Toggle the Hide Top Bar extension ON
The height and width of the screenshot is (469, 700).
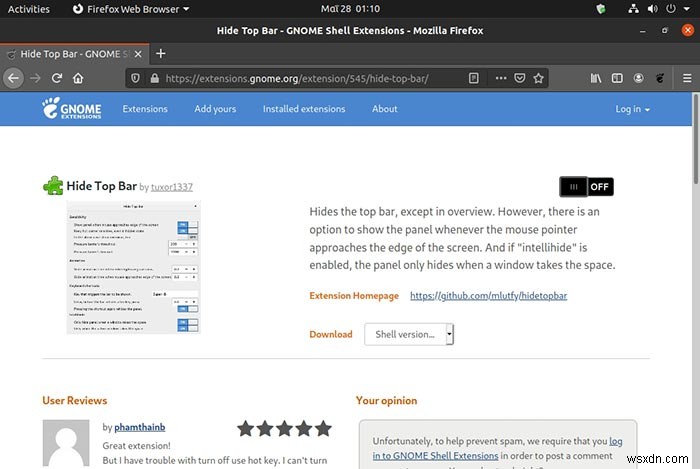[x=587, y=187]
